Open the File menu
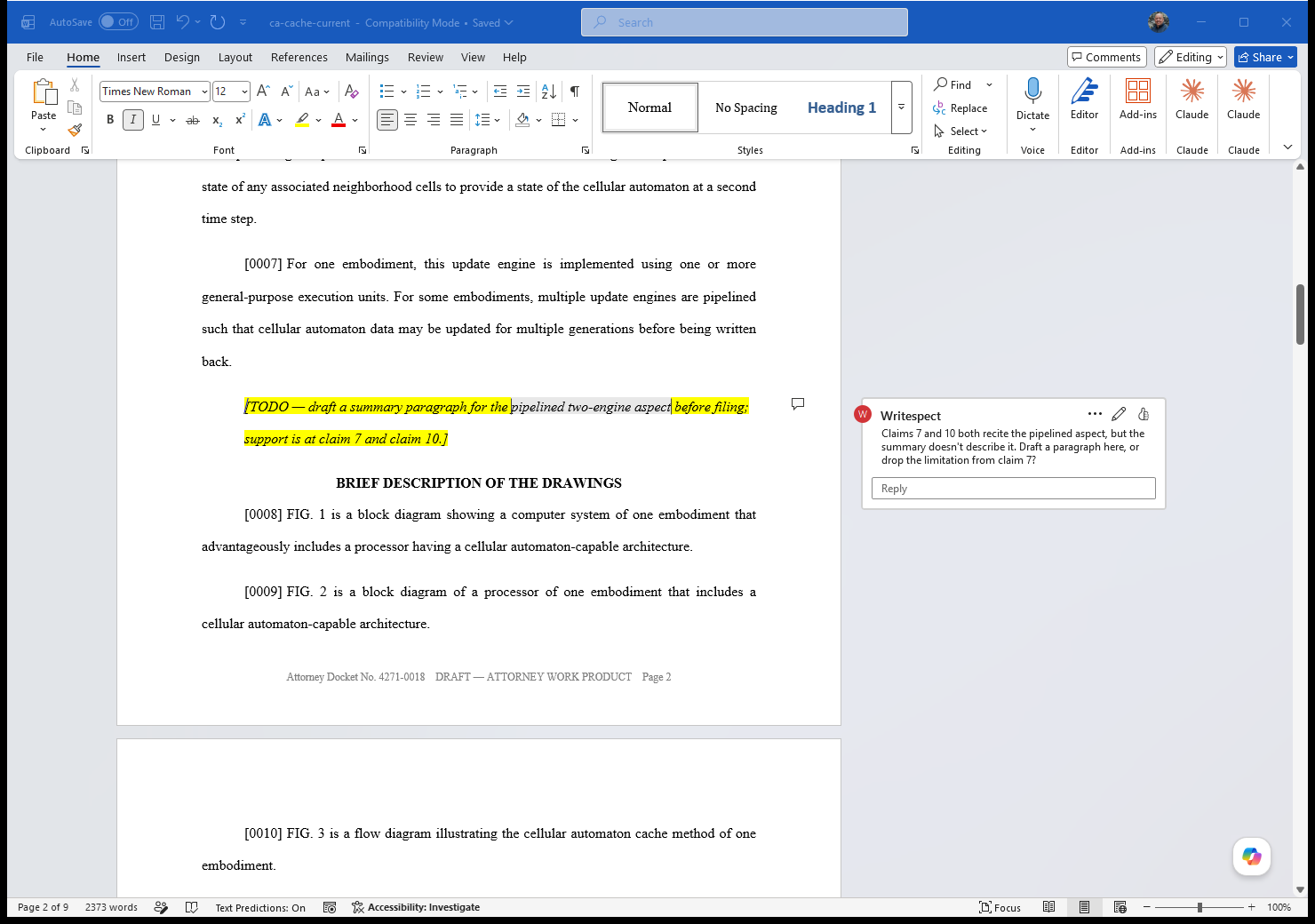The image size is (1315, 924). (x=35, y=57)
